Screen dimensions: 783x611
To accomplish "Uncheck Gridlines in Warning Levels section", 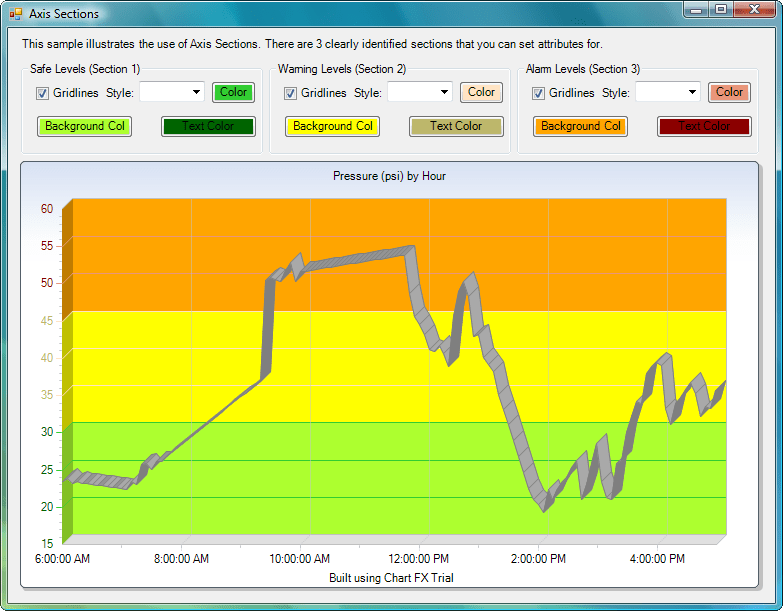I will [x=291, y=93].
